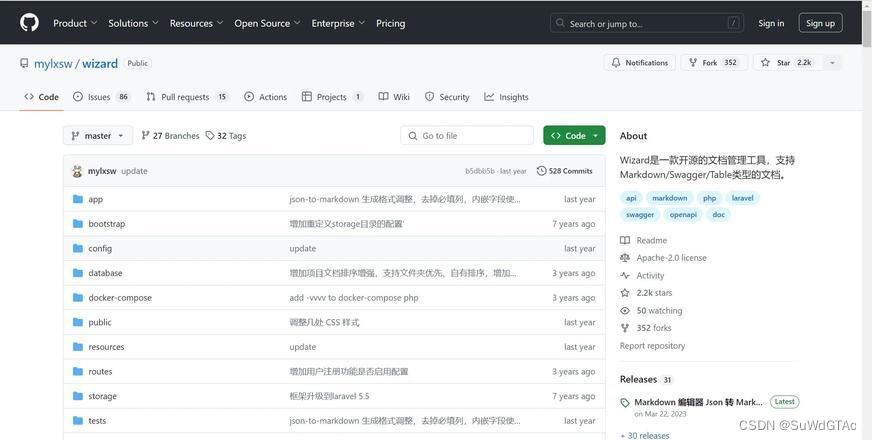Switch to the Code tab

pyautogui.click(x=42, y=97)
